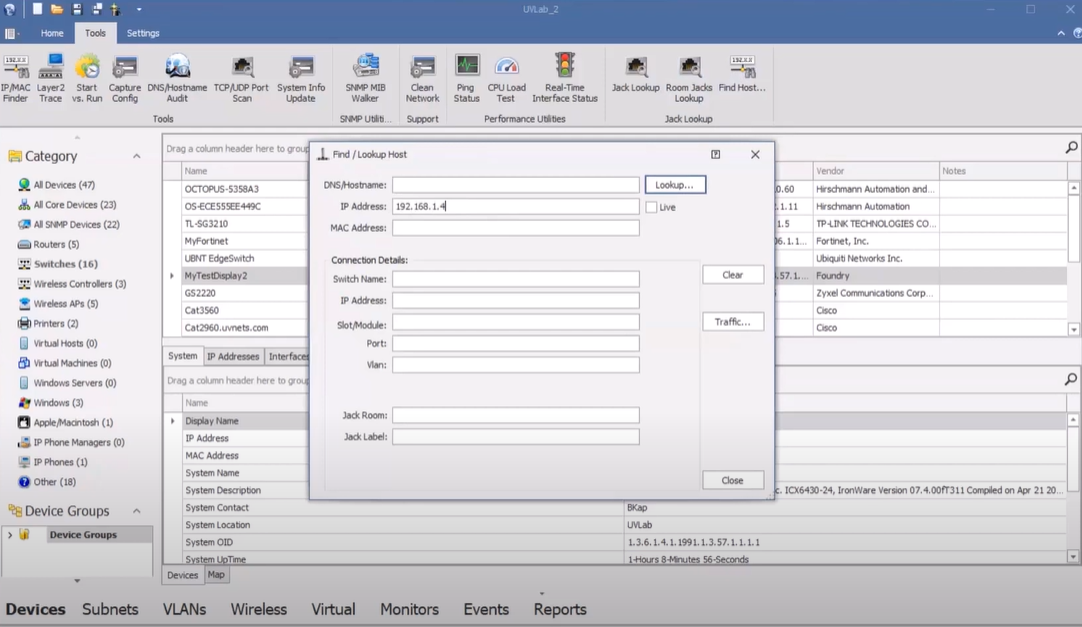Select Wireless APs (5) category

tap(58, 303)
